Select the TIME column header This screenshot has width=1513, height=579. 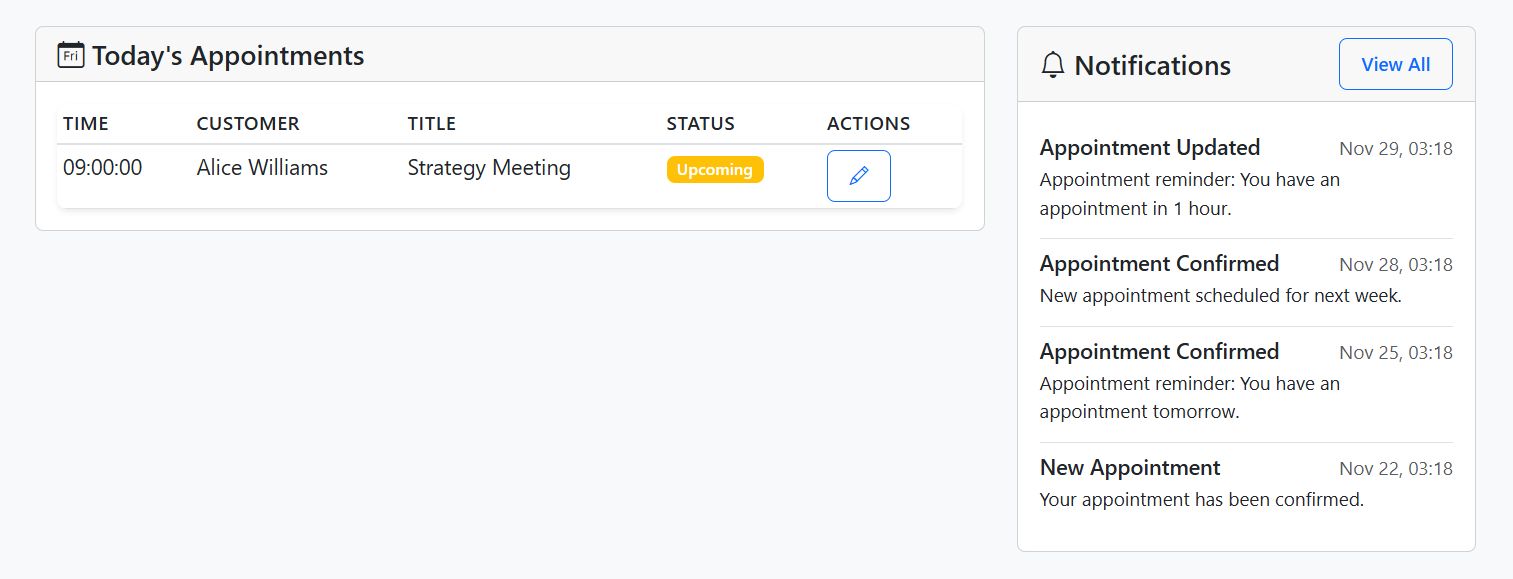(x=86, y=124)
